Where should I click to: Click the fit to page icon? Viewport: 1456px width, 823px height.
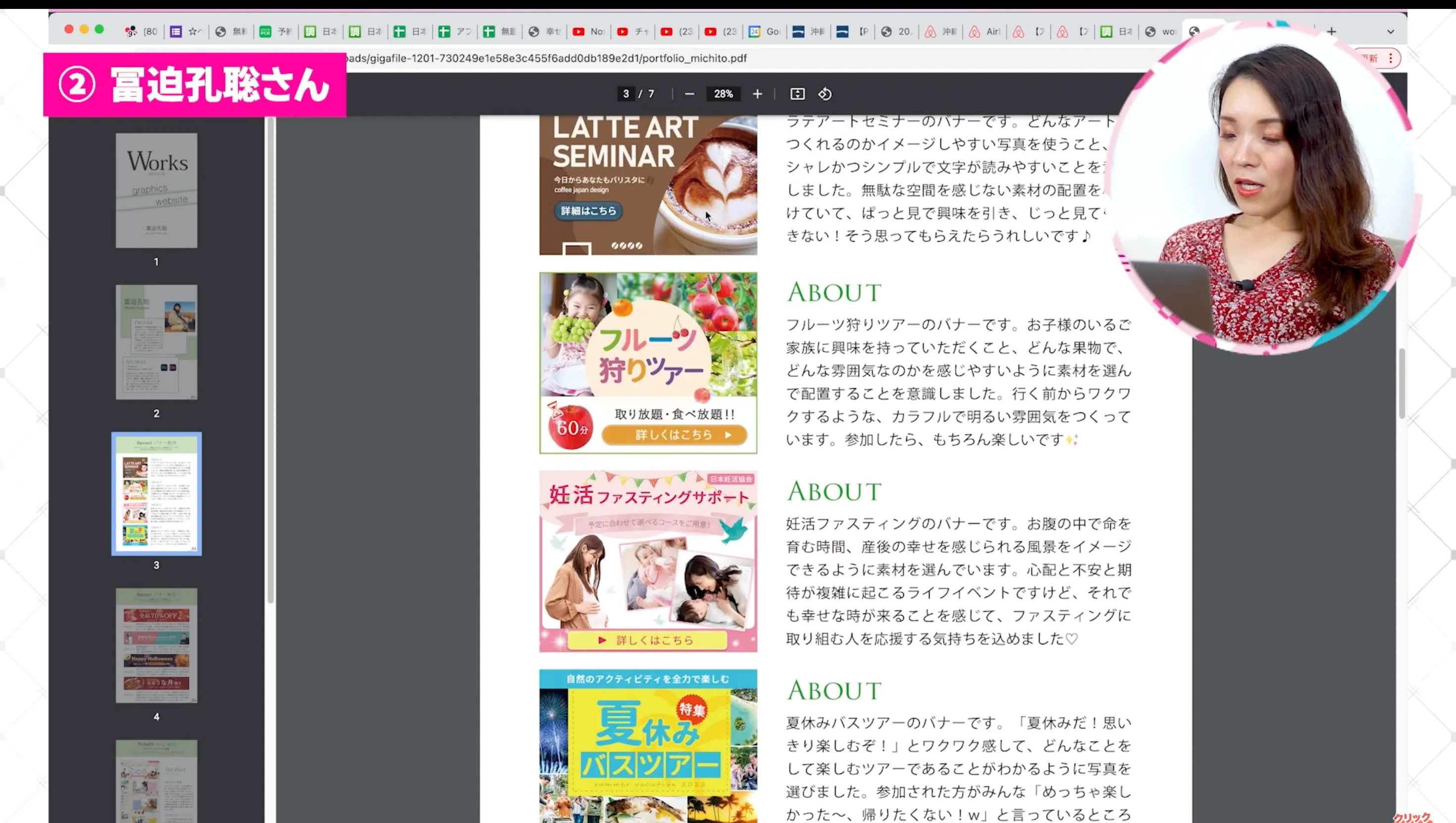pyautogui.click(x=797, y=94)
